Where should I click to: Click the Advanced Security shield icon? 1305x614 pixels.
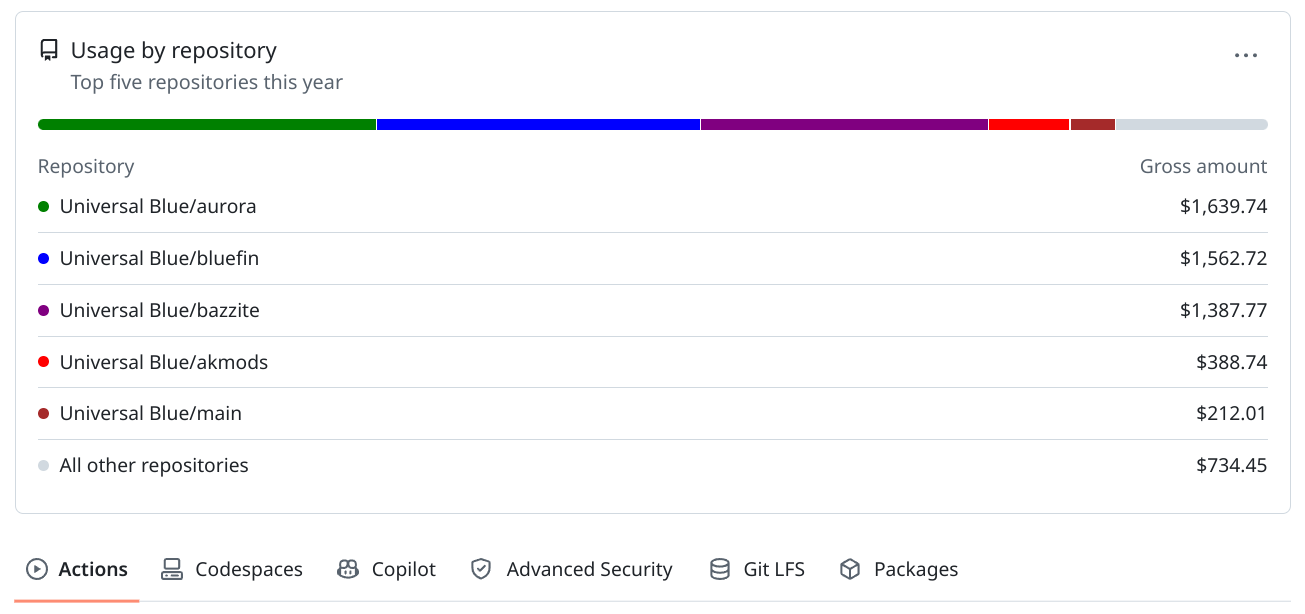tap(481, 569)
